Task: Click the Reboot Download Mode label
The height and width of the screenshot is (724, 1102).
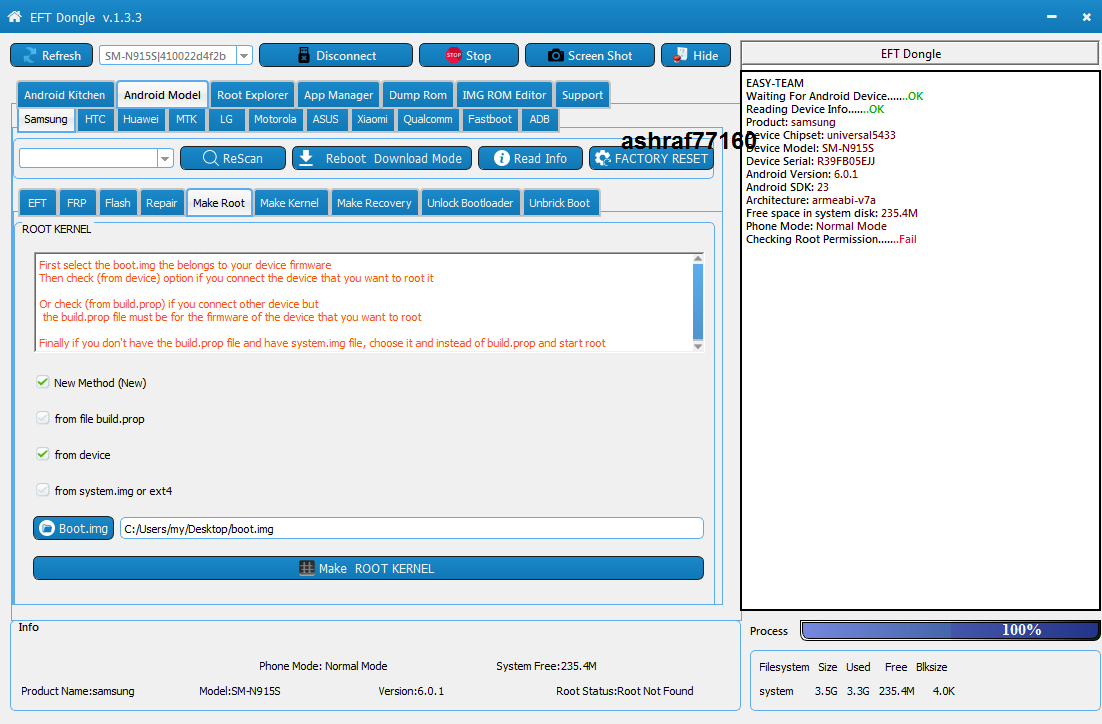Action: 394,158
